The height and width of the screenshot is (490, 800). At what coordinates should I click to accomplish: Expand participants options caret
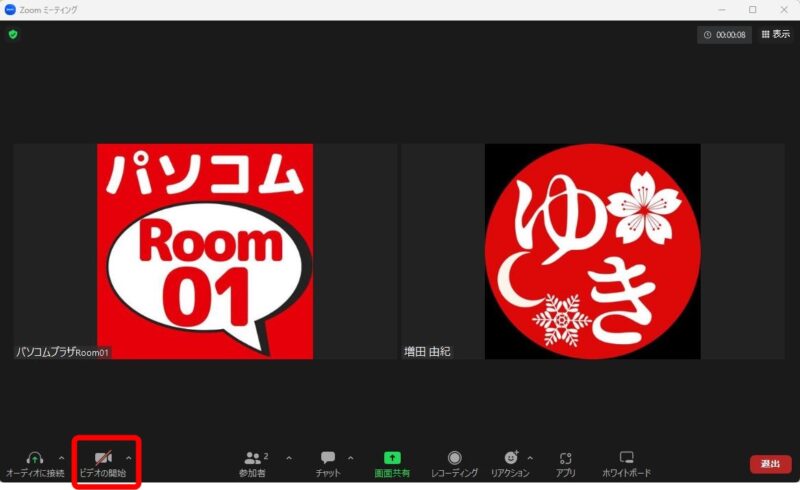pyautogui.click(x=289, y=458)
